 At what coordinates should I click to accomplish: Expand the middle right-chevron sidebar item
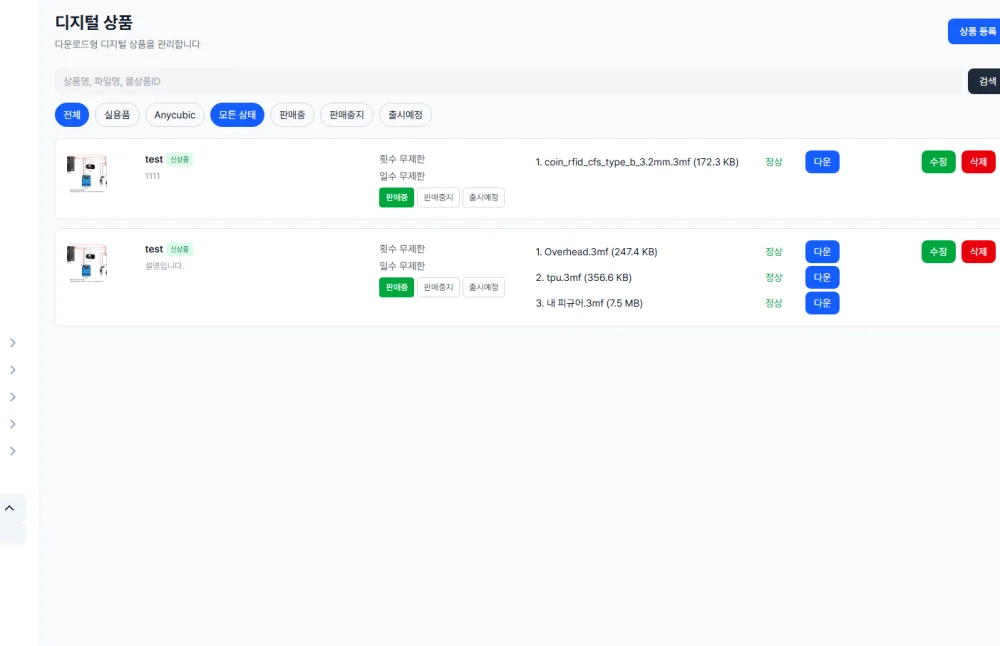(13, 397)
